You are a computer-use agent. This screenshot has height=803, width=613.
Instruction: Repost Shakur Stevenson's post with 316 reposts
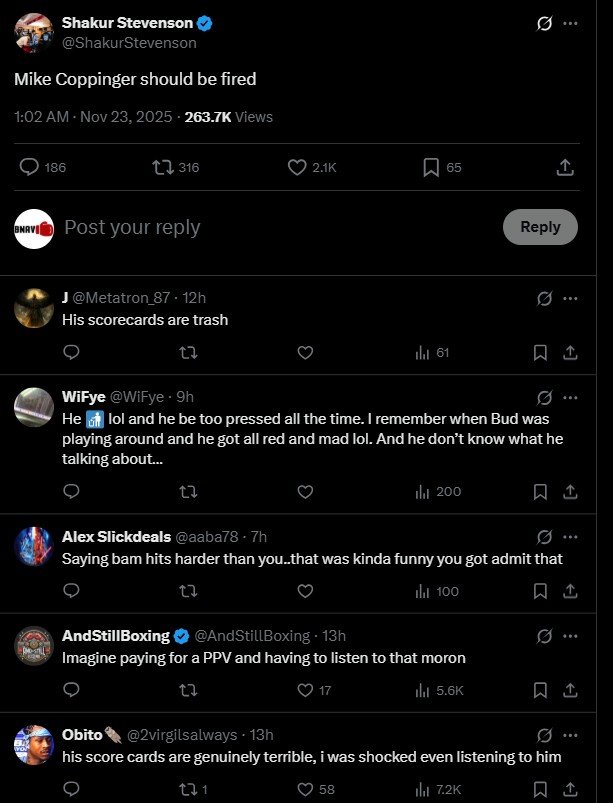pyautogui.click(x=162, y=167)
